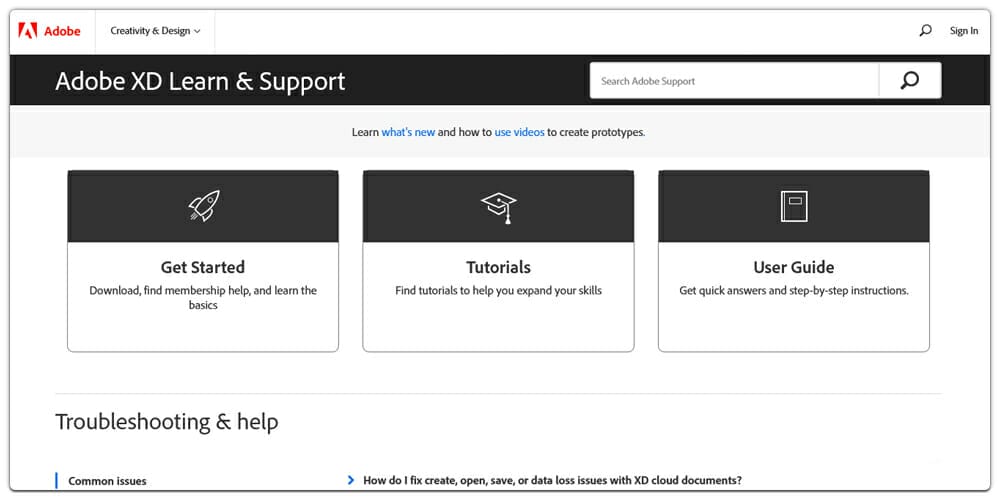Expand the Creativity & Design dropdown
Screen dimensions: 1000x500
coord(155,31)
